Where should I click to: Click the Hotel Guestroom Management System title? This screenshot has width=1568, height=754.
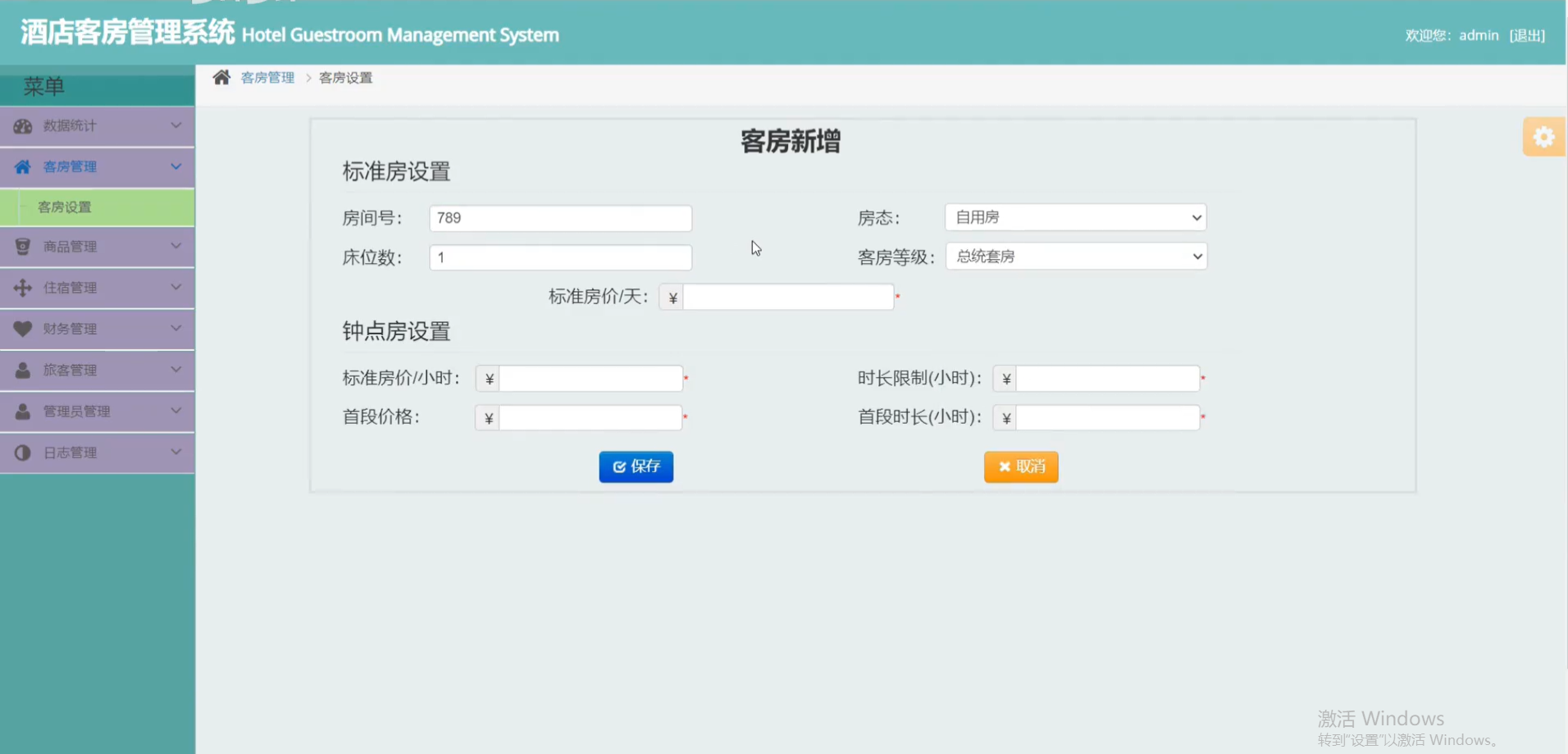point(400,35)
